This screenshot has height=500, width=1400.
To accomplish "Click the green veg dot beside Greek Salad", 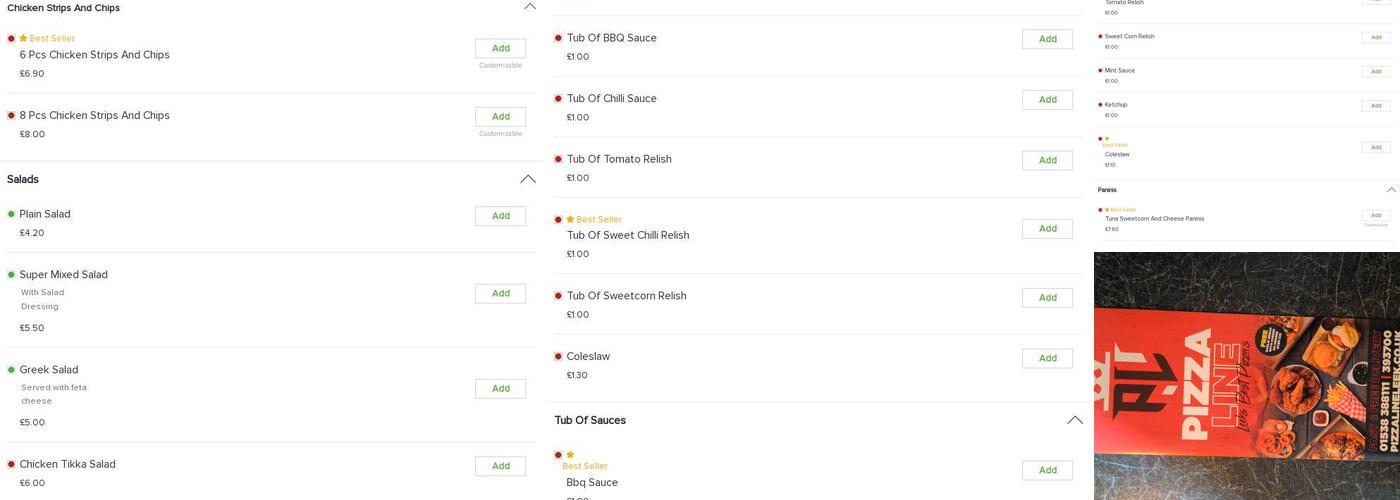I will [11, 370].
